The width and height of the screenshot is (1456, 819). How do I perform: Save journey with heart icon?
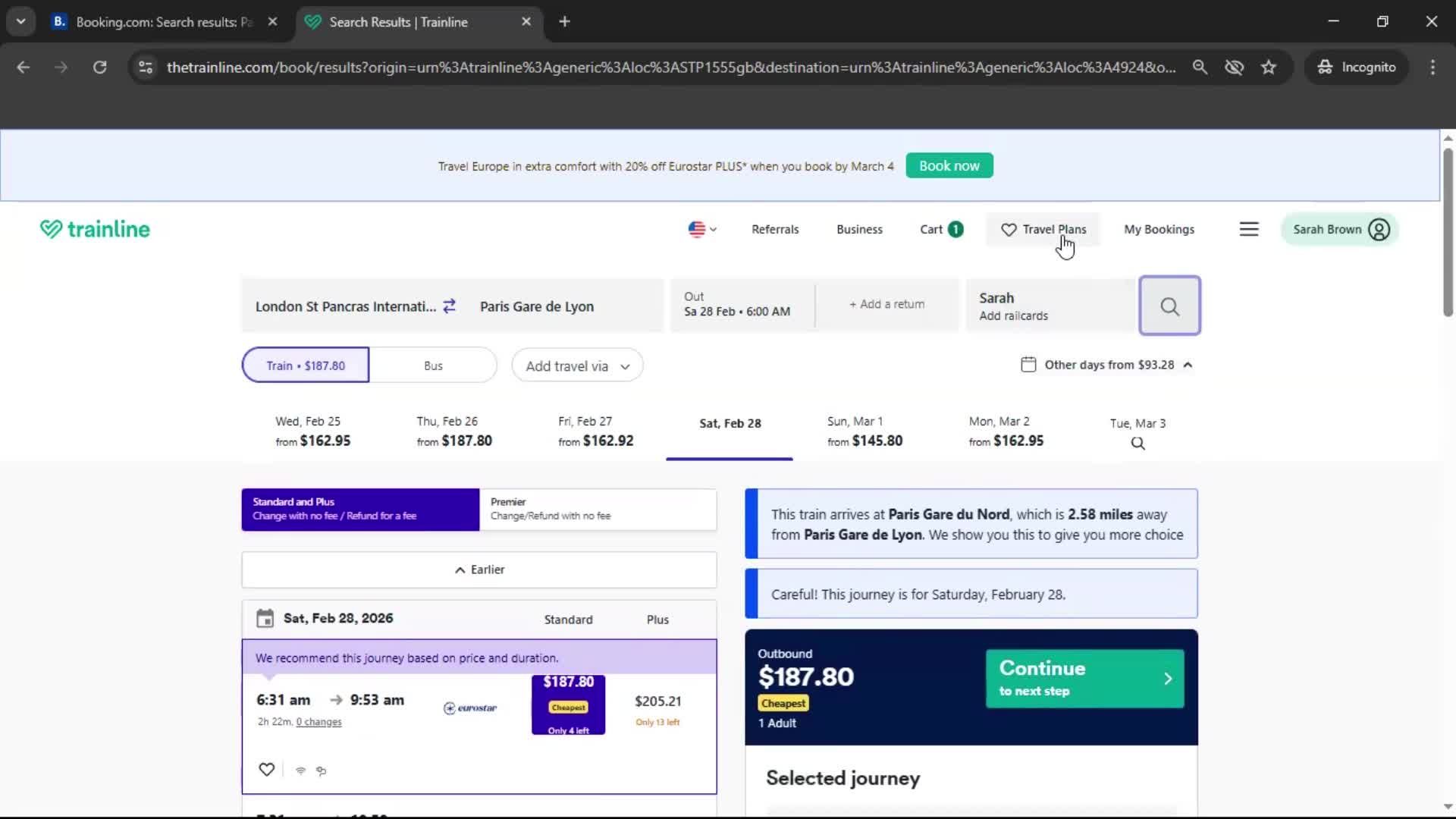(x=266, y=770)
